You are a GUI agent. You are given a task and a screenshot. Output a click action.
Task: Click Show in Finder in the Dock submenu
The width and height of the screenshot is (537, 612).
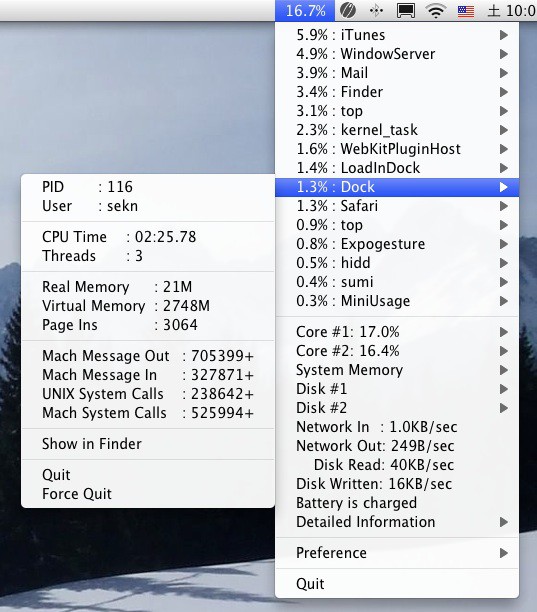[148, 444]
